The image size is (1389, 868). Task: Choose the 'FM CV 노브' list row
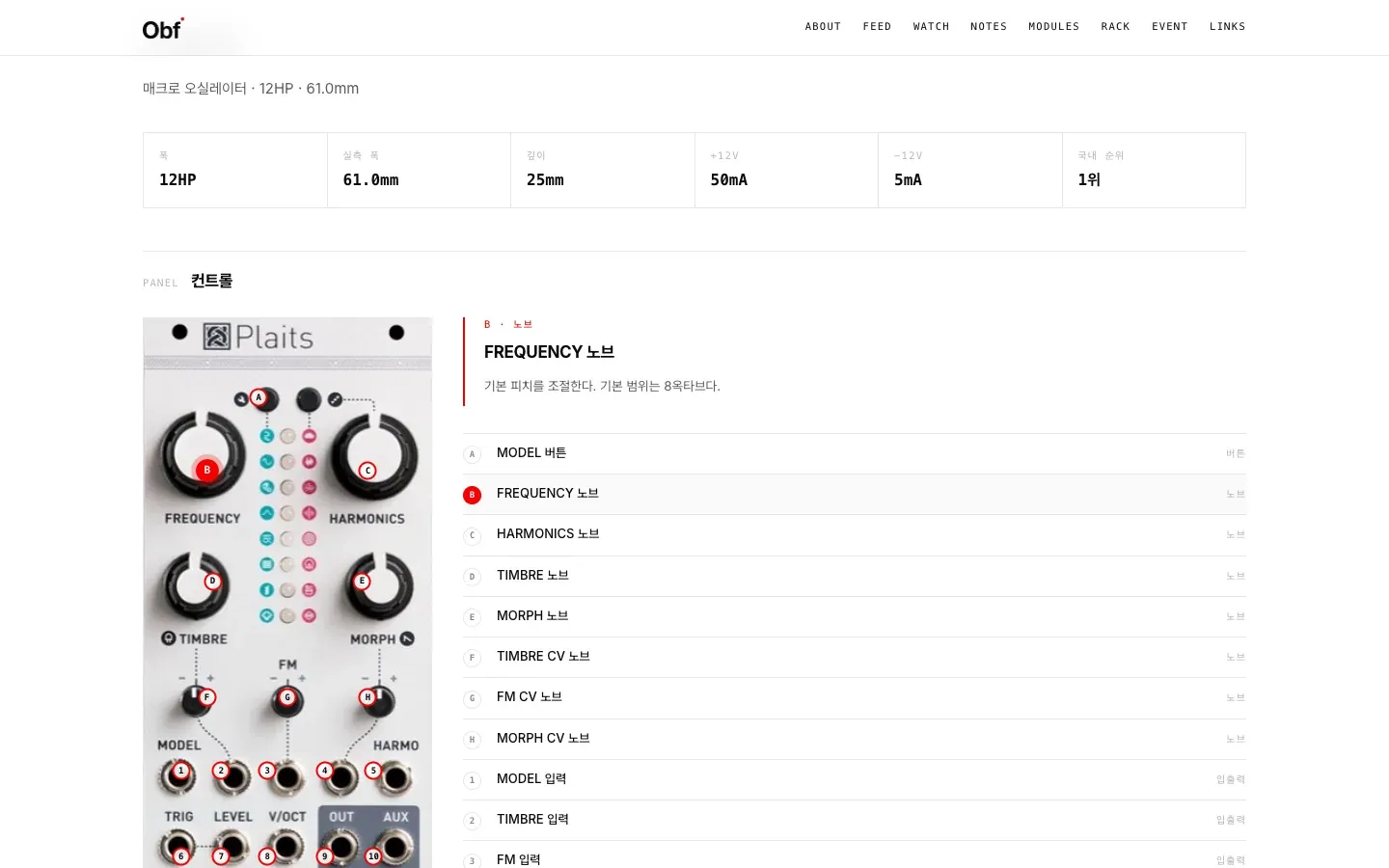[855, 697]
